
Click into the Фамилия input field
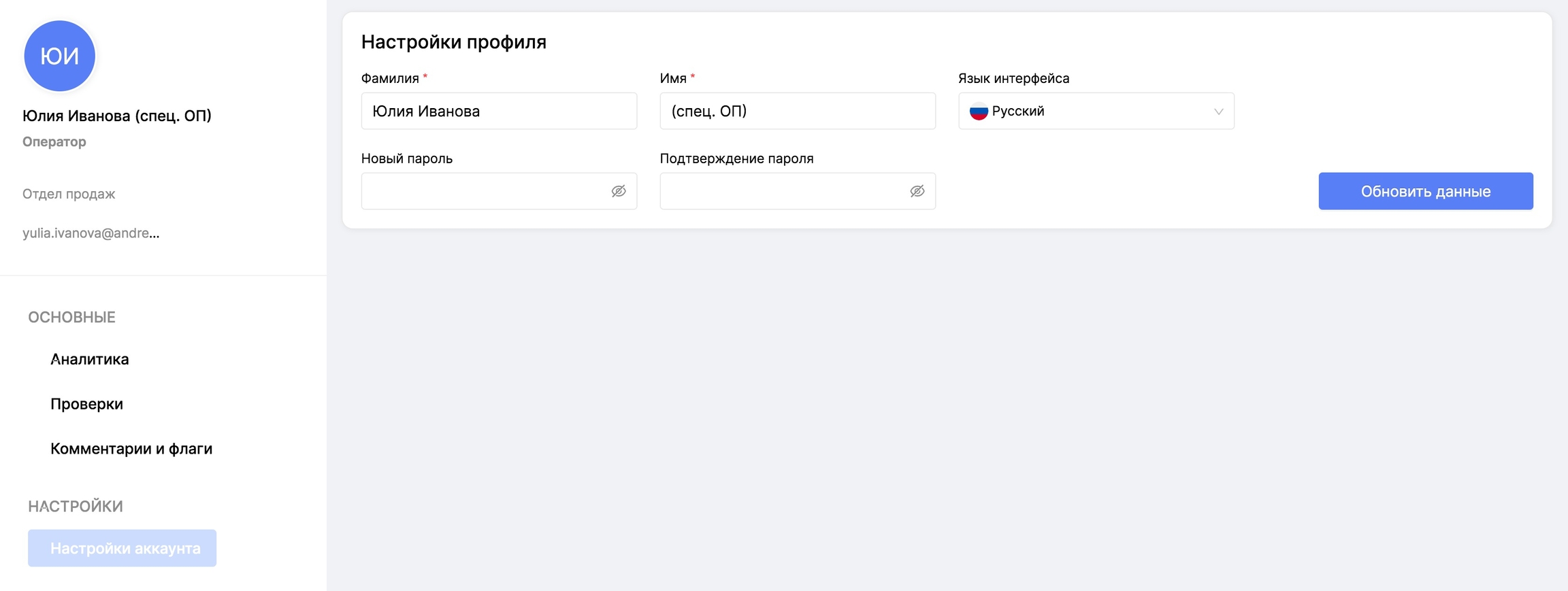coord(499,112)
